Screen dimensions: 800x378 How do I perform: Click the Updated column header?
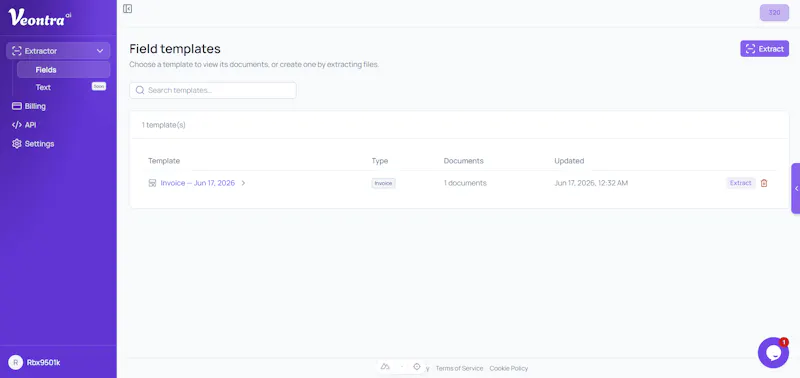click(x=569, y=161)
